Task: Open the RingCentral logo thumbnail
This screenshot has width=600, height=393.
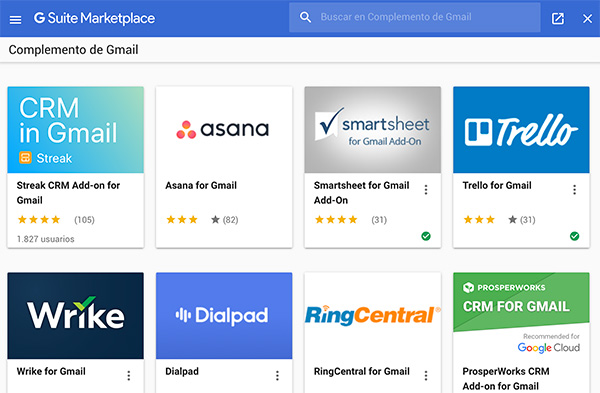Action: [373, 316]
